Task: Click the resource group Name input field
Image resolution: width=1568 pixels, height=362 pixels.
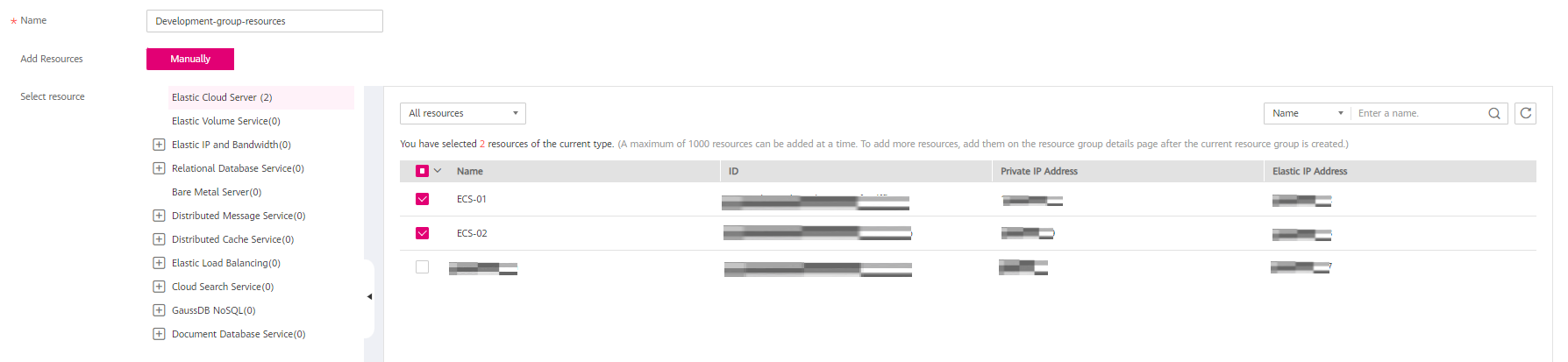Action: click(264, 21)
